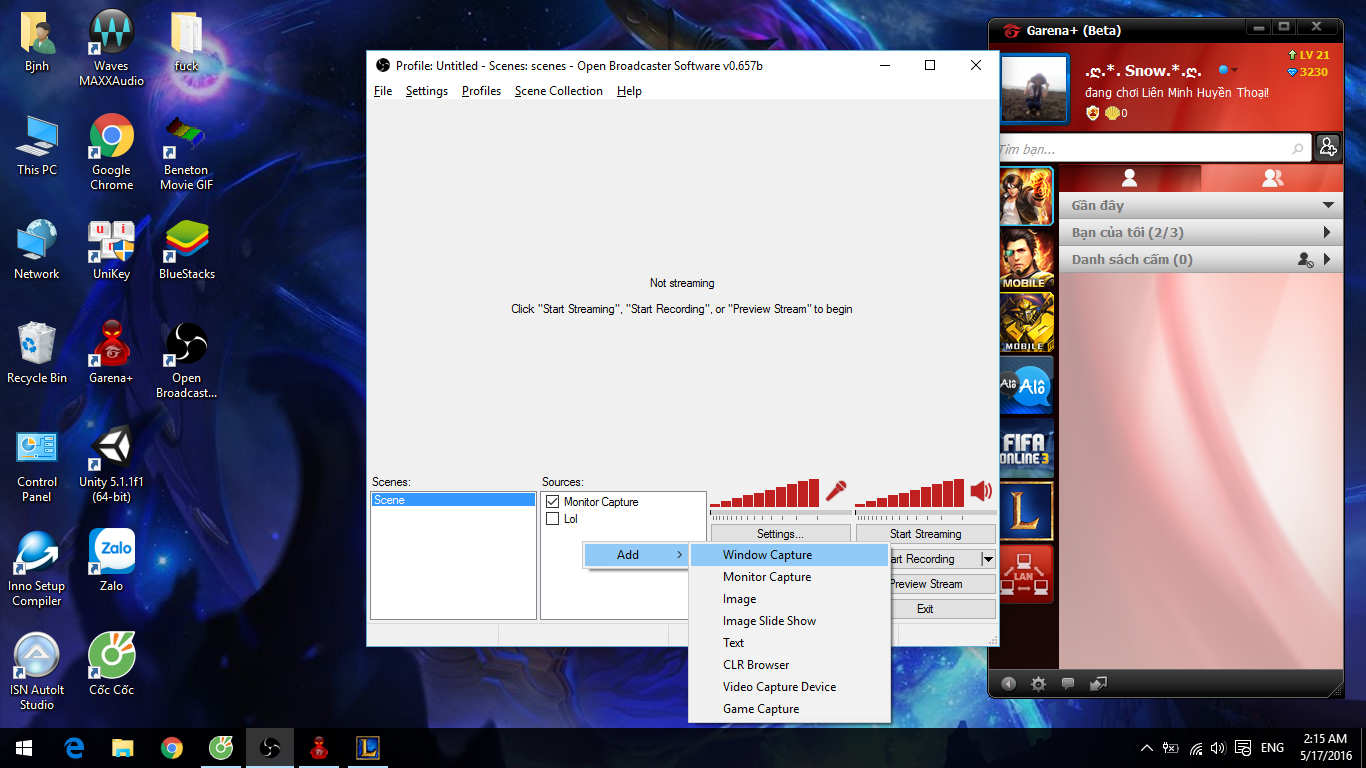The width and height of the screenshot is (1366, 768).
Task: Click the Add context menu item
Action: point(637,555)
